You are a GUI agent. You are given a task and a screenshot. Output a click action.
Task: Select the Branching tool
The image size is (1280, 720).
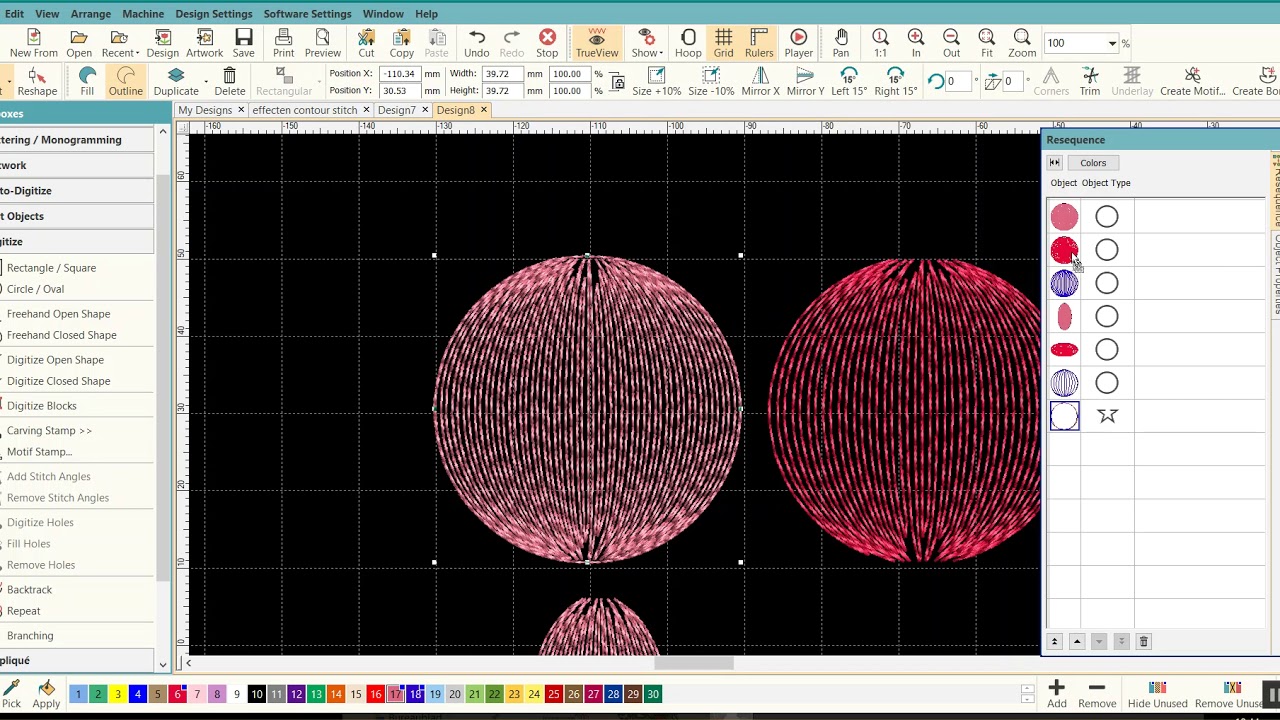[x=30, y=636]
